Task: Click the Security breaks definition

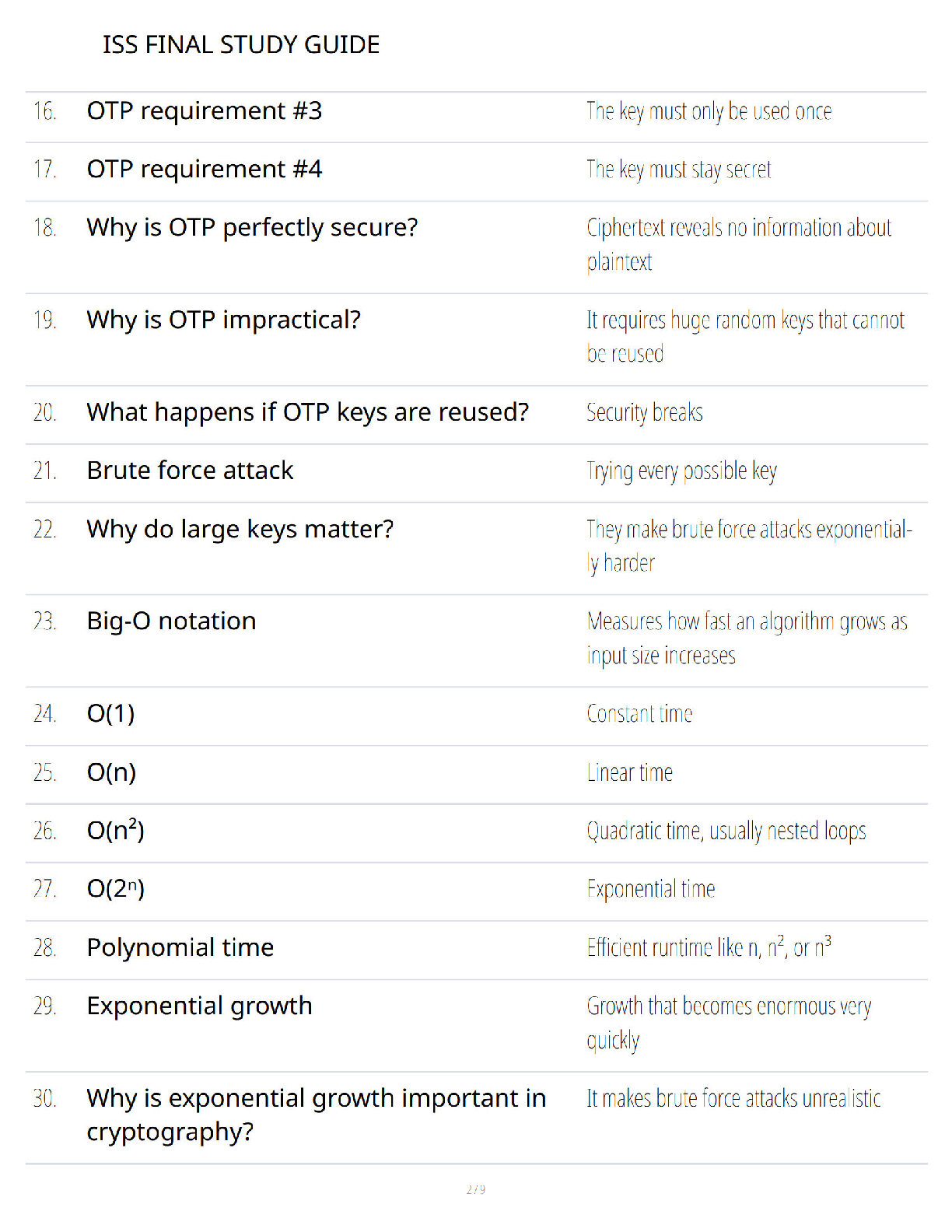Action: pyautogui.click(x=645, y=412)
